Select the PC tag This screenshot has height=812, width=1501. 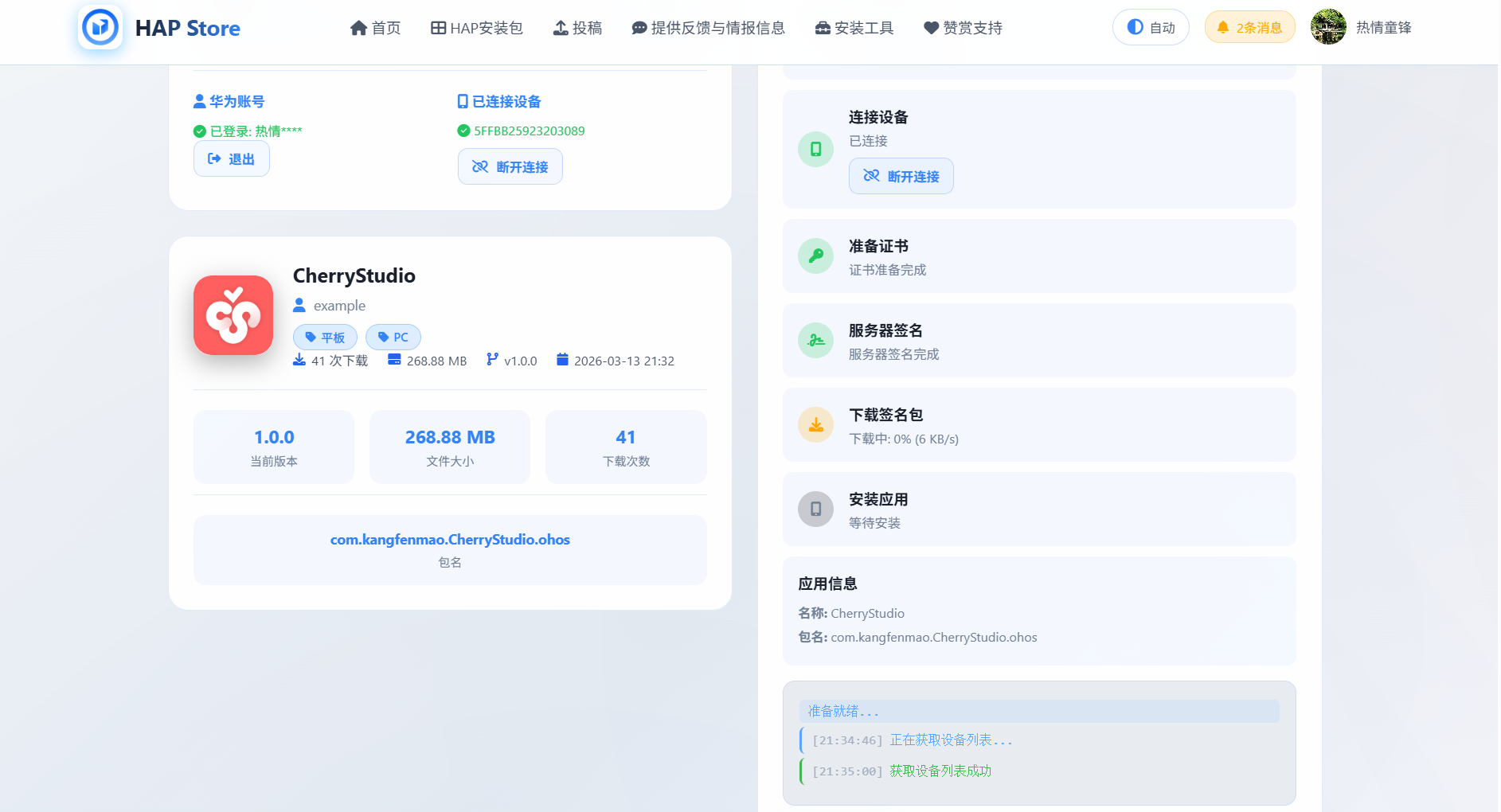coord(393,338)
